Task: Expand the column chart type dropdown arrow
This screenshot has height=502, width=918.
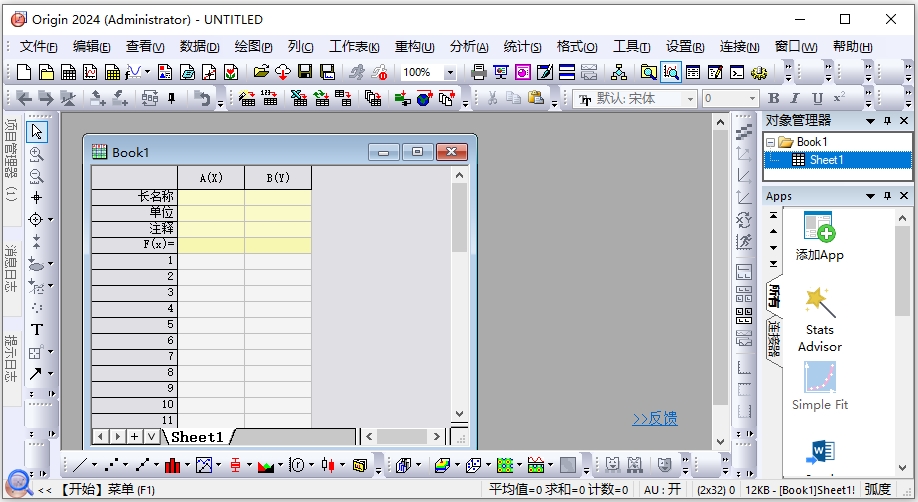Action: pyautogui.click(x=187, y=466)
